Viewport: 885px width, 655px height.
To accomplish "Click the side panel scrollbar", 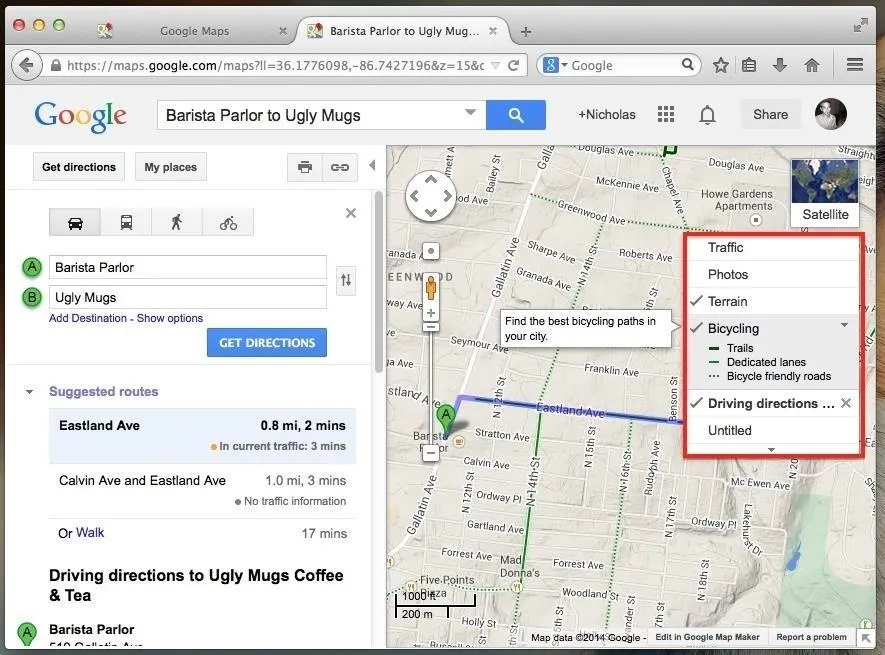I will (x=378, y=282).
